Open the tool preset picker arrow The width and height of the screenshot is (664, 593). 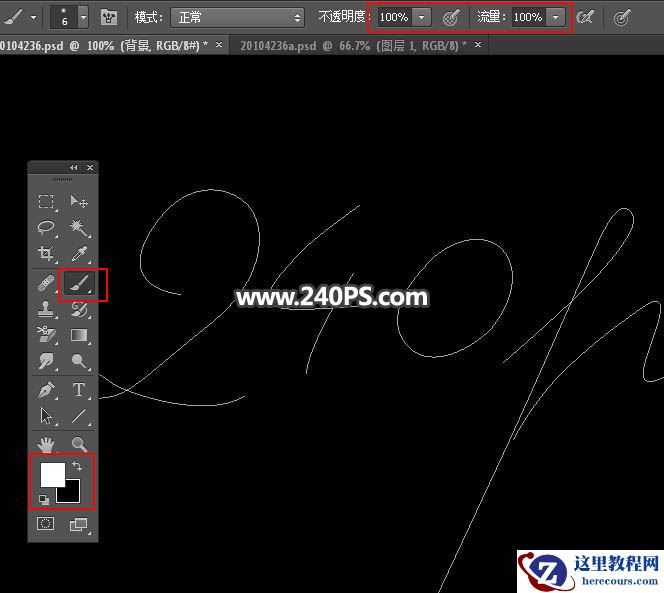(x=33, y=18)
